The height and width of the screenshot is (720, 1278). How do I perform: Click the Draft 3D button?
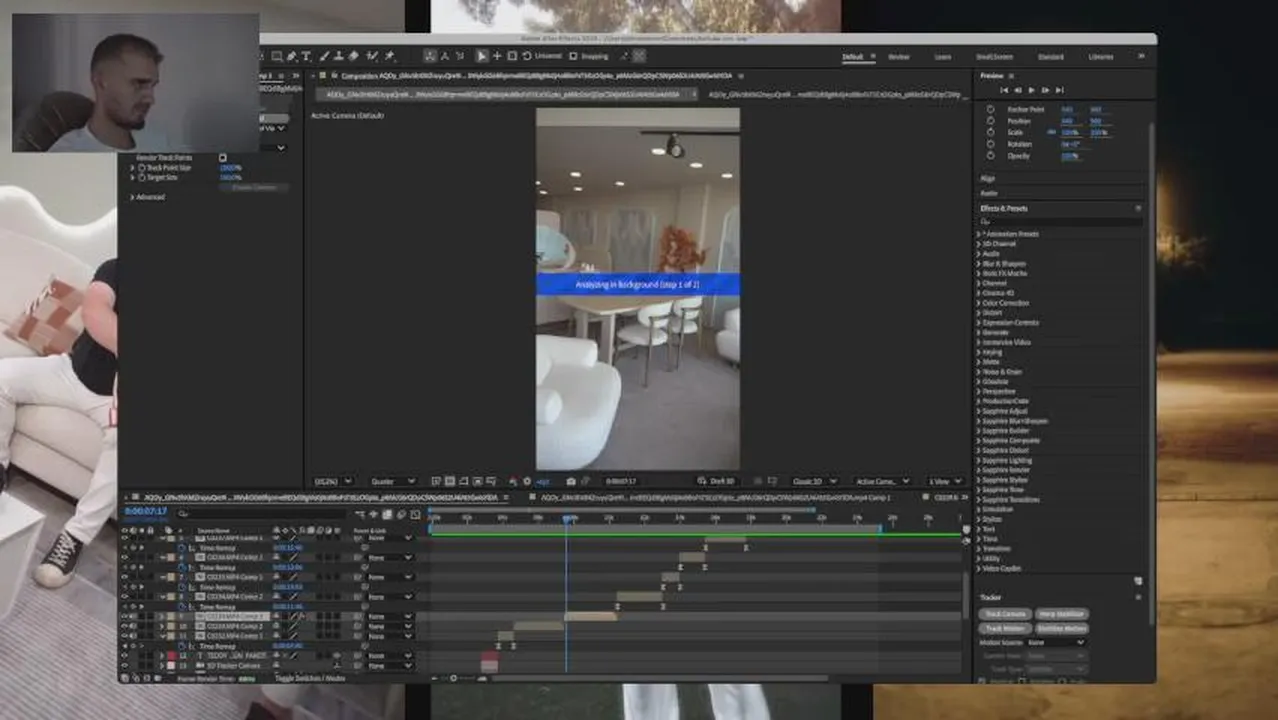coord(716,481)
